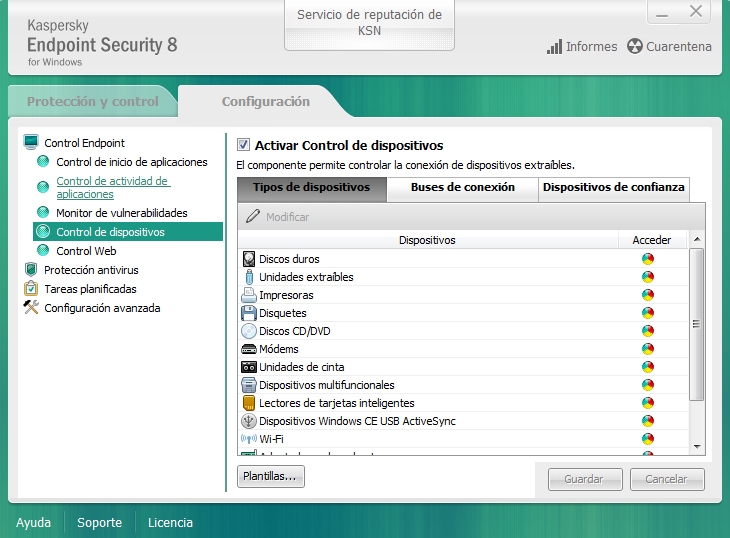Open the Dispositivos de confianza tab
The image size is (730, 538).
(613, 188)
